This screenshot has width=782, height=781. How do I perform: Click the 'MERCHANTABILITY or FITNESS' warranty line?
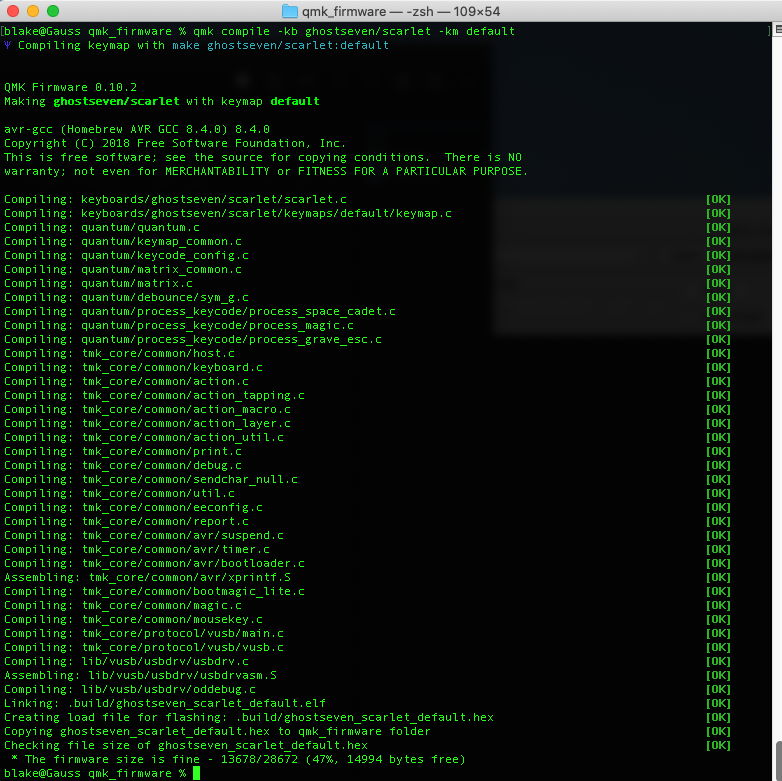(x=266, y=171)
